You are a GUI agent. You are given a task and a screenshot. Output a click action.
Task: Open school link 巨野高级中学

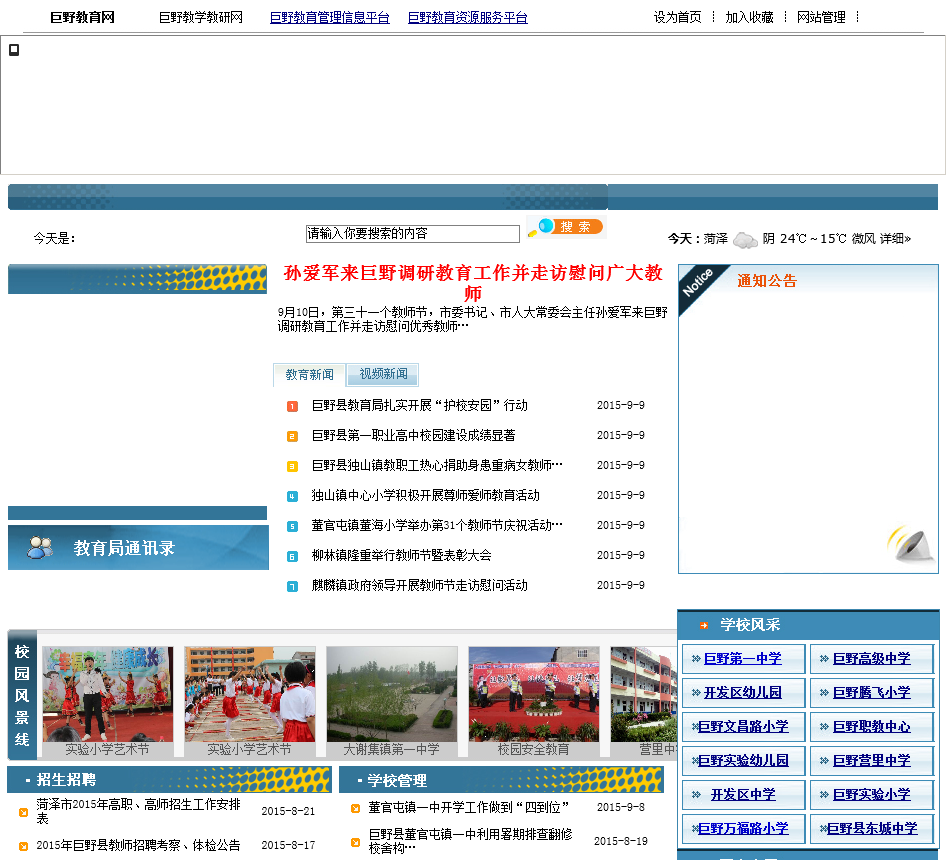871,658
